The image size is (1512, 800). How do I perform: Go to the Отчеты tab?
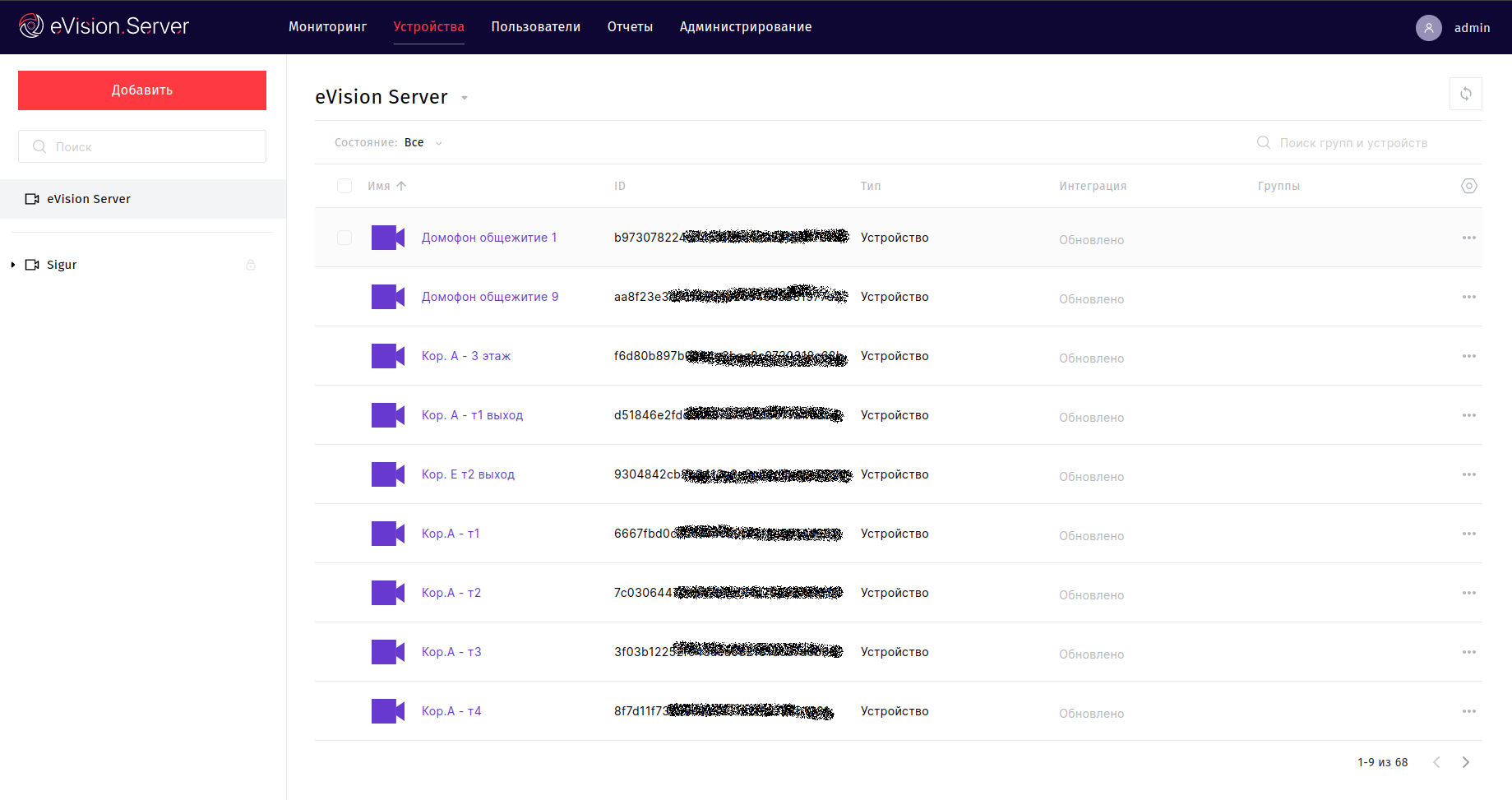pyautogui.click(x=630, y=26)
